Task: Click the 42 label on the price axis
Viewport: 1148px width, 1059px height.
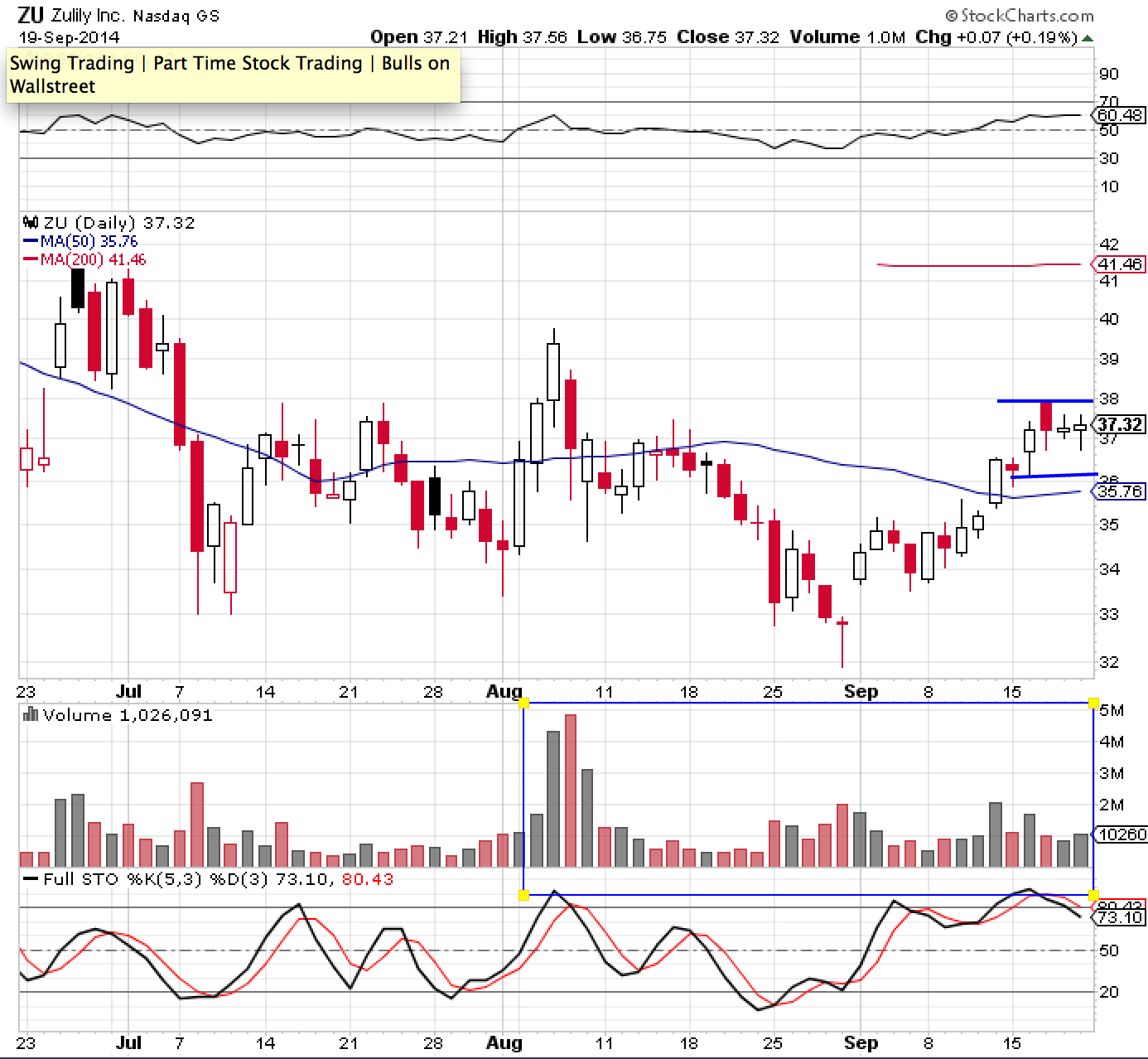Action: [x=1108, y=244]
